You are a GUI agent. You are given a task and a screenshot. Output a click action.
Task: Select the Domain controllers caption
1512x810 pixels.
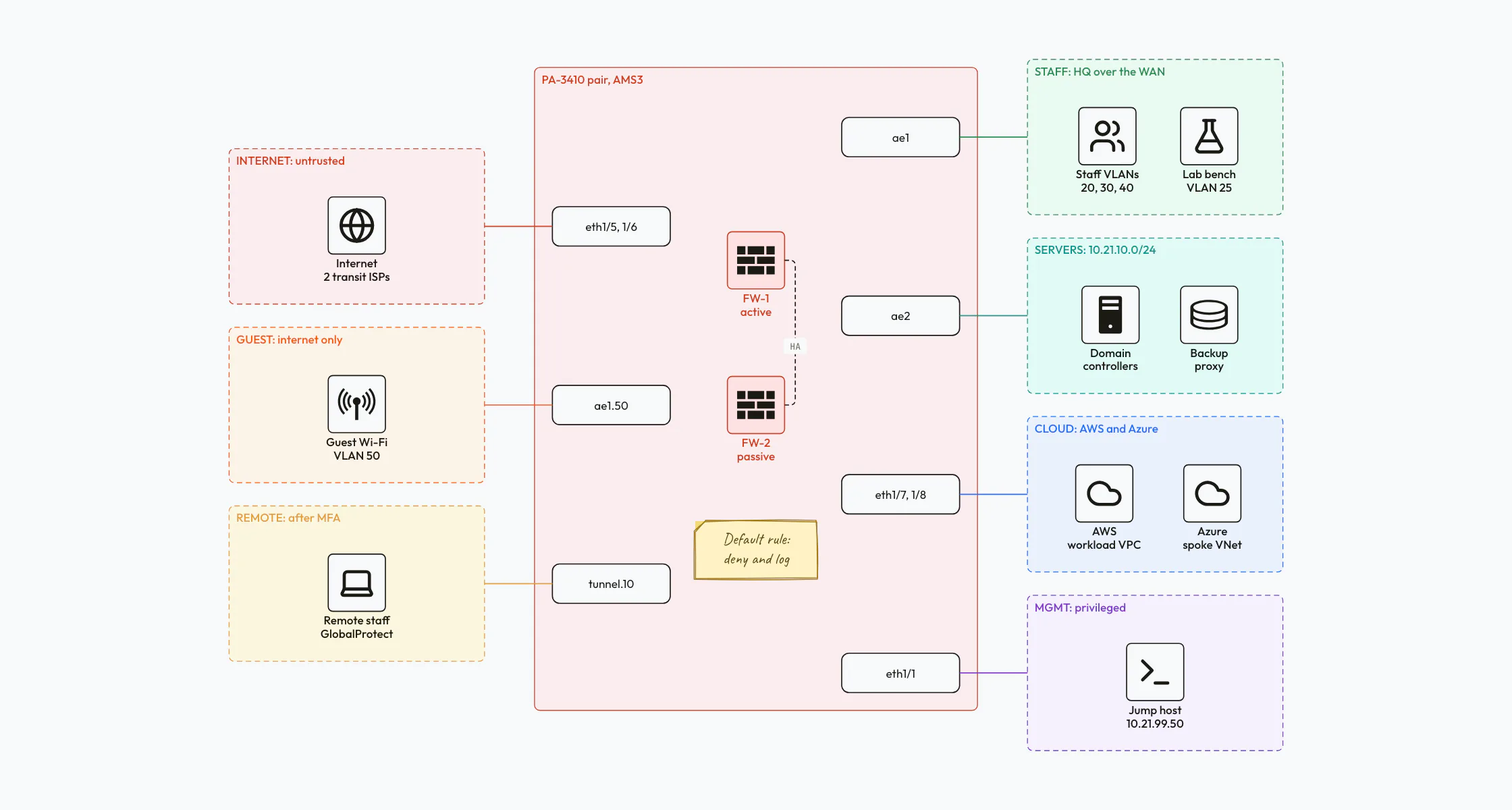point(1110,360)
